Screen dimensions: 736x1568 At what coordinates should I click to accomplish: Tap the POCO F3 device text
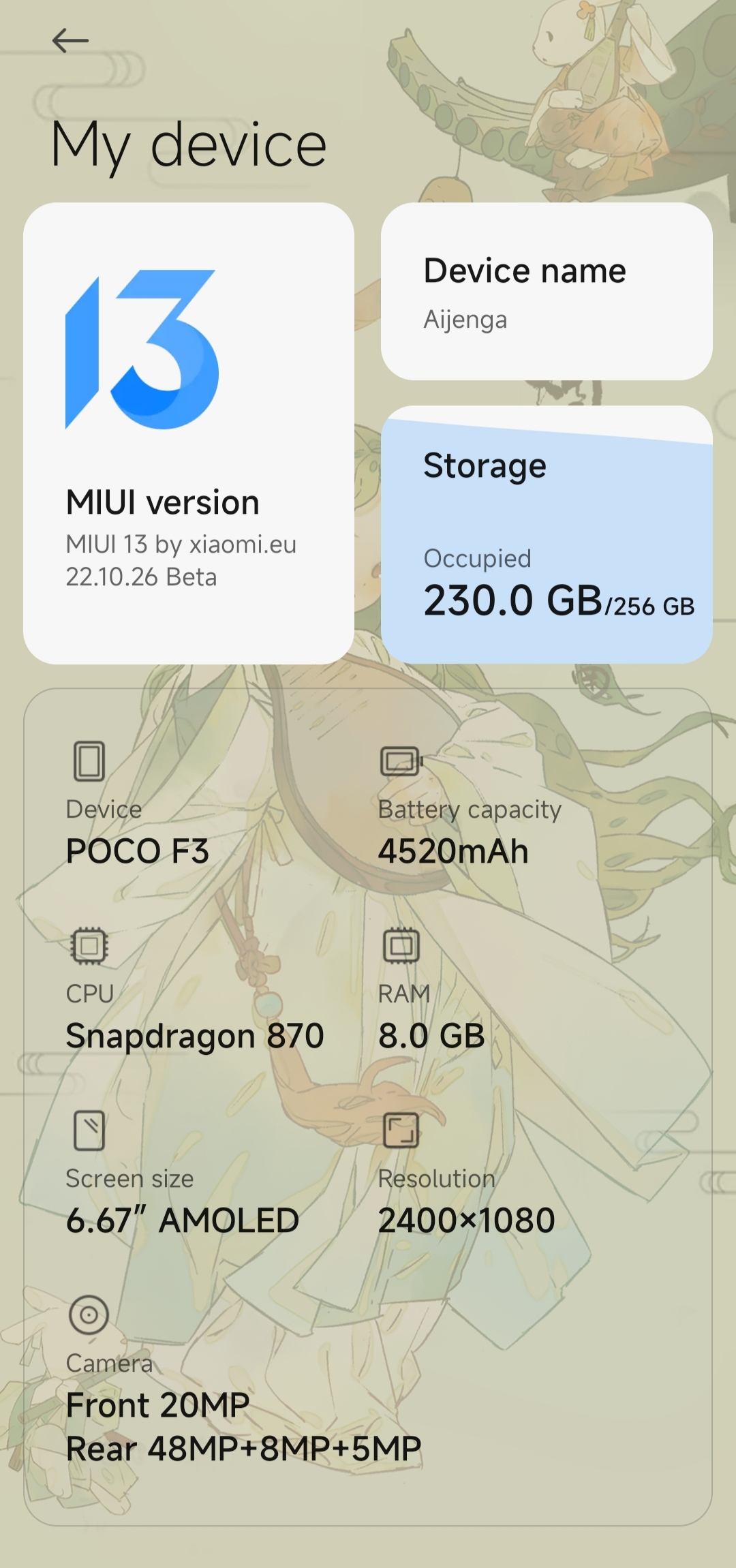(x=137, y=851)
